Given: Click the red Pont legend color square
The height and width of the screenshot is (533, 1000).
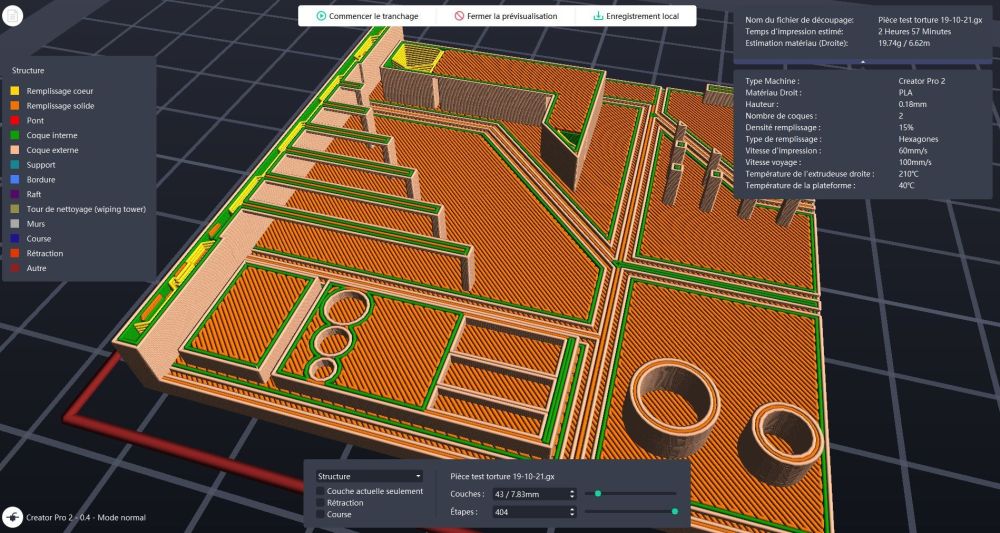Looking at the screenshot, I should 15,120.
